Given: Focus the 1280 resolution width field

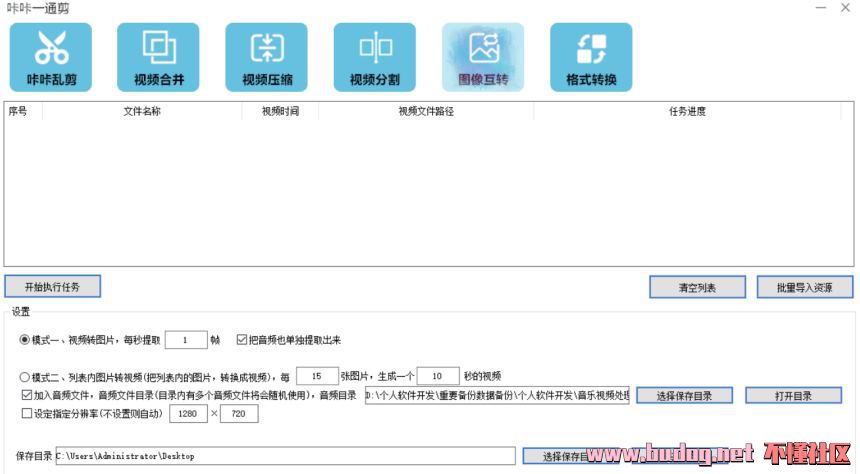Looking at the screenshot, I should tap(188, 413).
